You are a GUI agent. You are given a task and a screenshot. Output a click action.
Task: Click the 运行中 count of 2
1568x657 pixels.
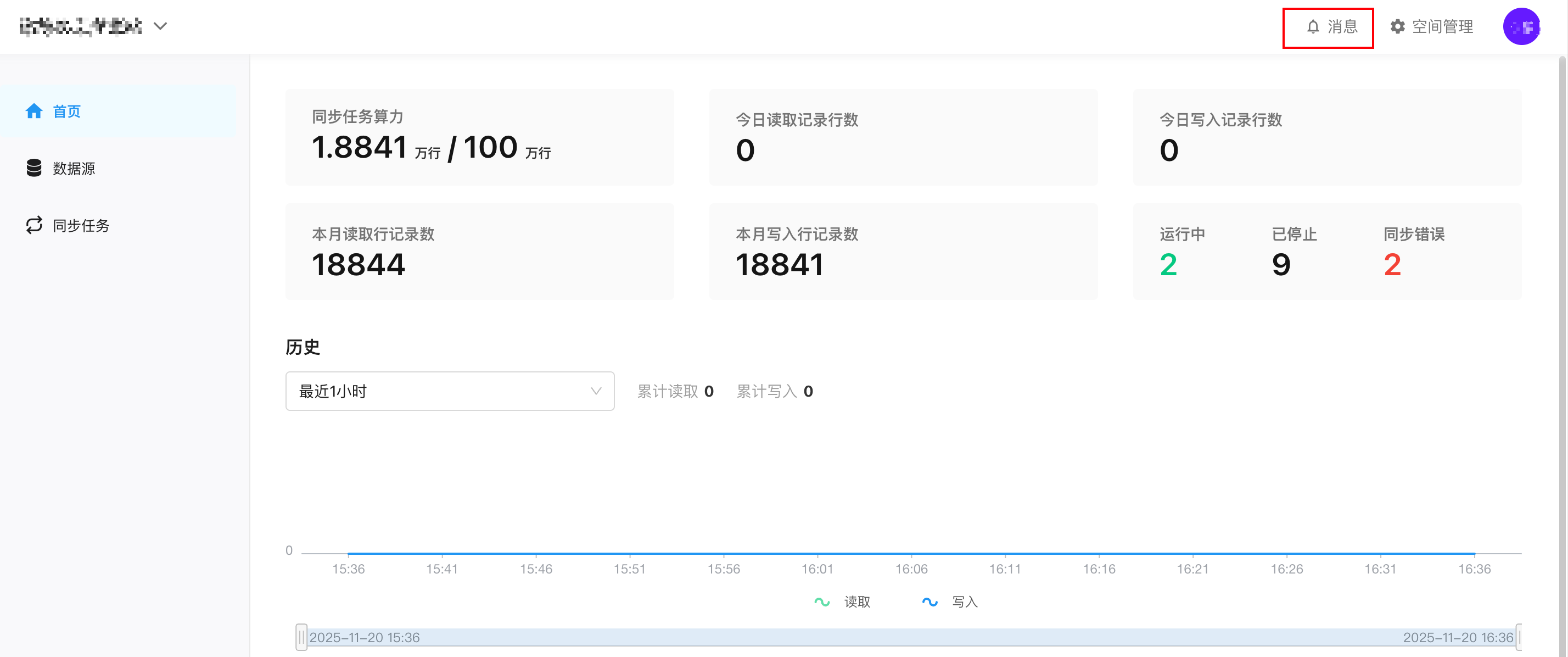(1168, 264)
